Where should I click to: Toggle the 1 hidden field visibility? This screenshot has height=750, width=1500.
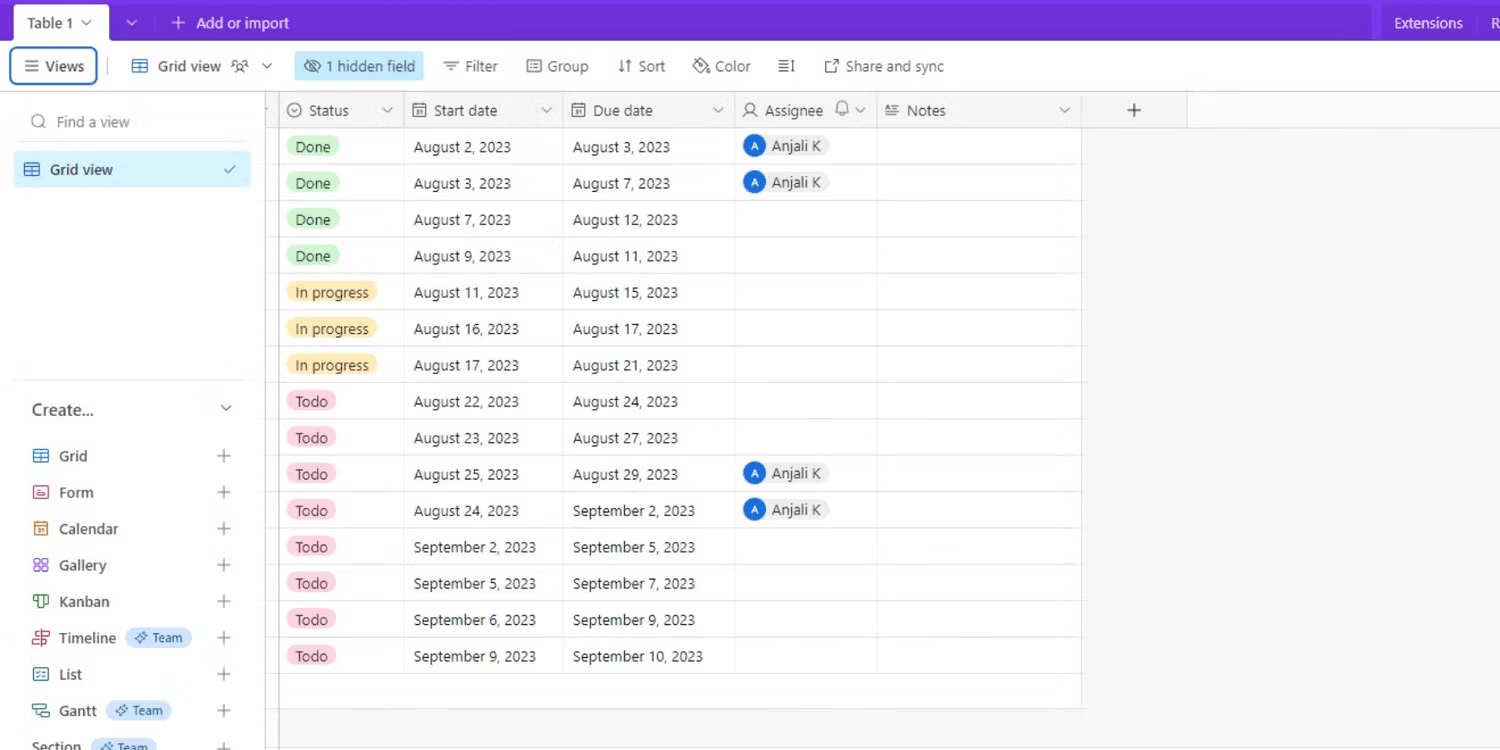click(x=358, y=66)
